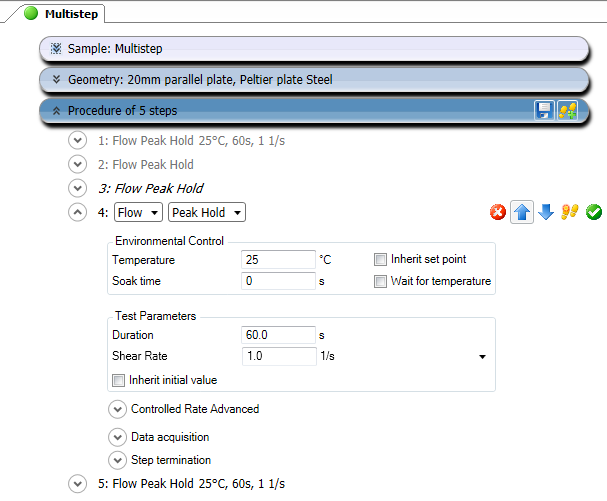Click the red delete step icon
The width and height of the screenshot is (607, 501).
point(497,212)
